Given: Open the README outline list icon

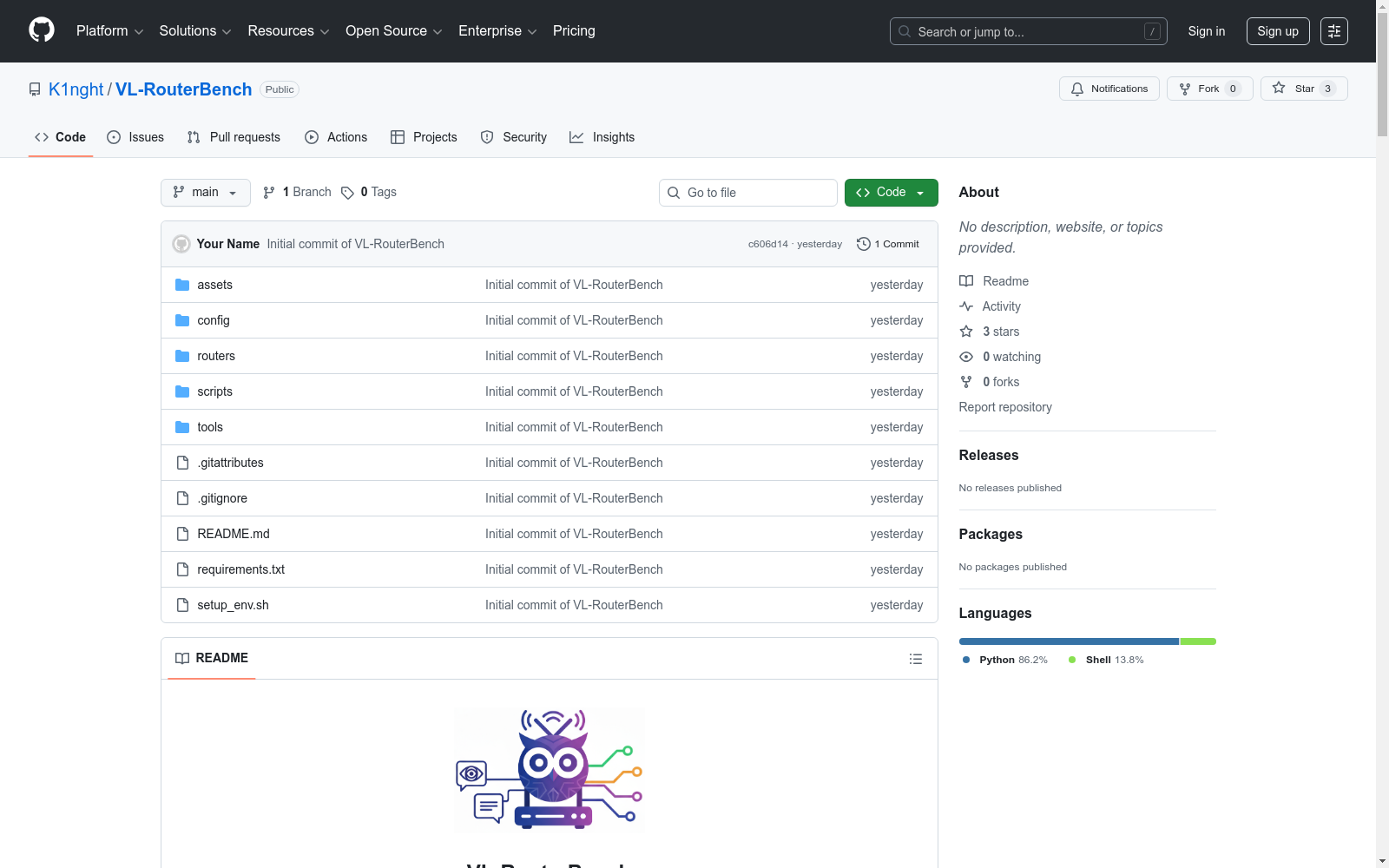Looking at the screenshot, I should [915, 659].
